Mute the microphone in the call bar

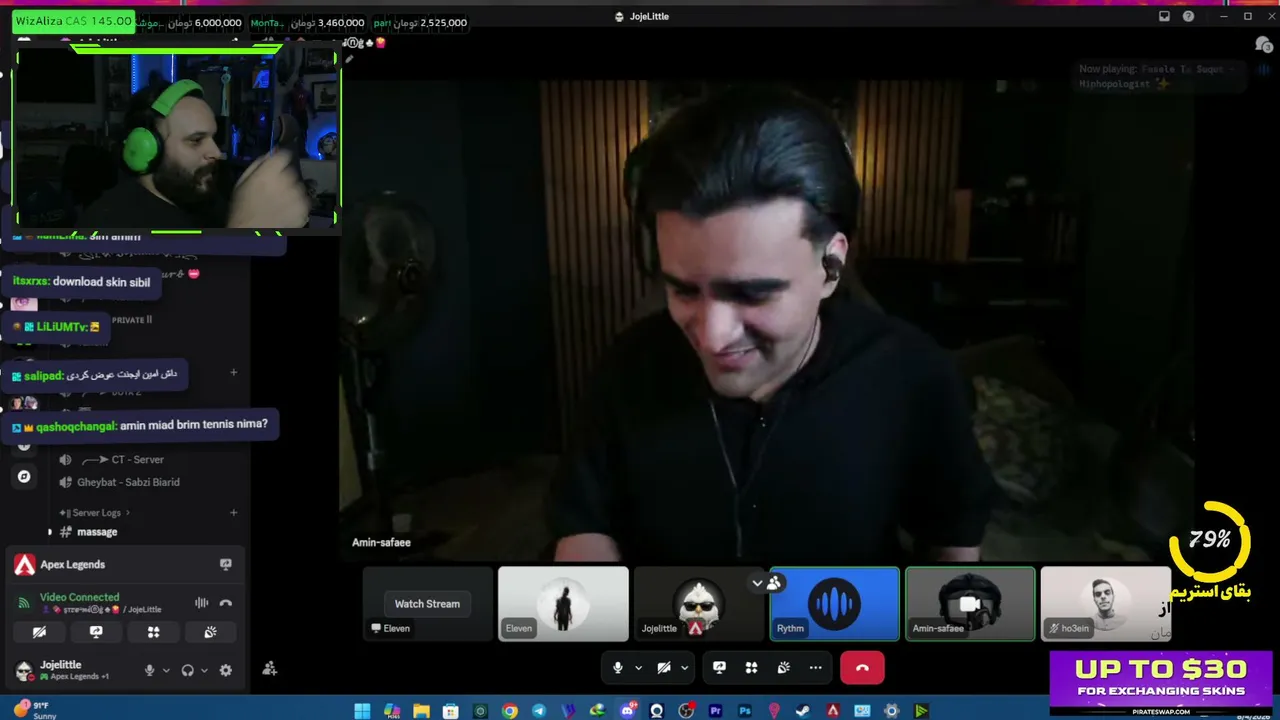point(618,668)
